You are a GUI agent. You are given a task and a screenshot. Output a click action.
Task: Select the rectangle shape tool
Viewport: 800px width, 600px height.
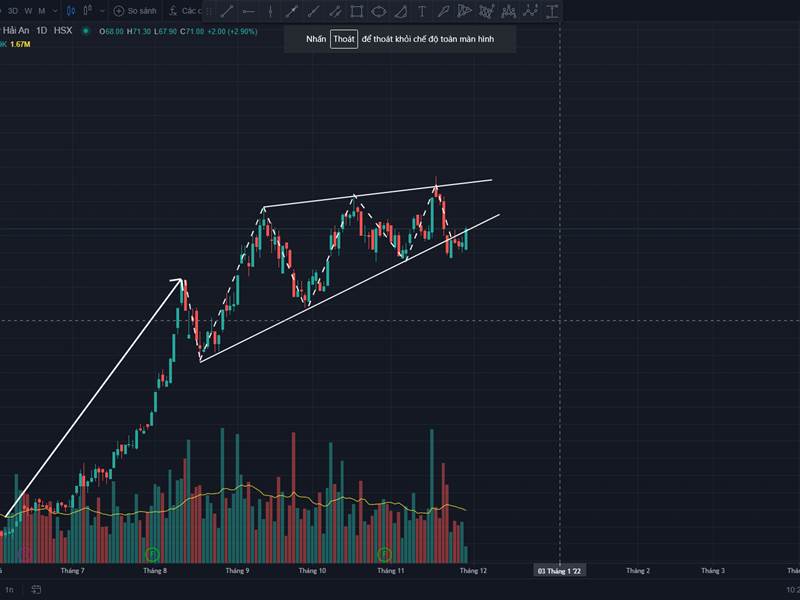pyautogui.click(x=357, y=11)
